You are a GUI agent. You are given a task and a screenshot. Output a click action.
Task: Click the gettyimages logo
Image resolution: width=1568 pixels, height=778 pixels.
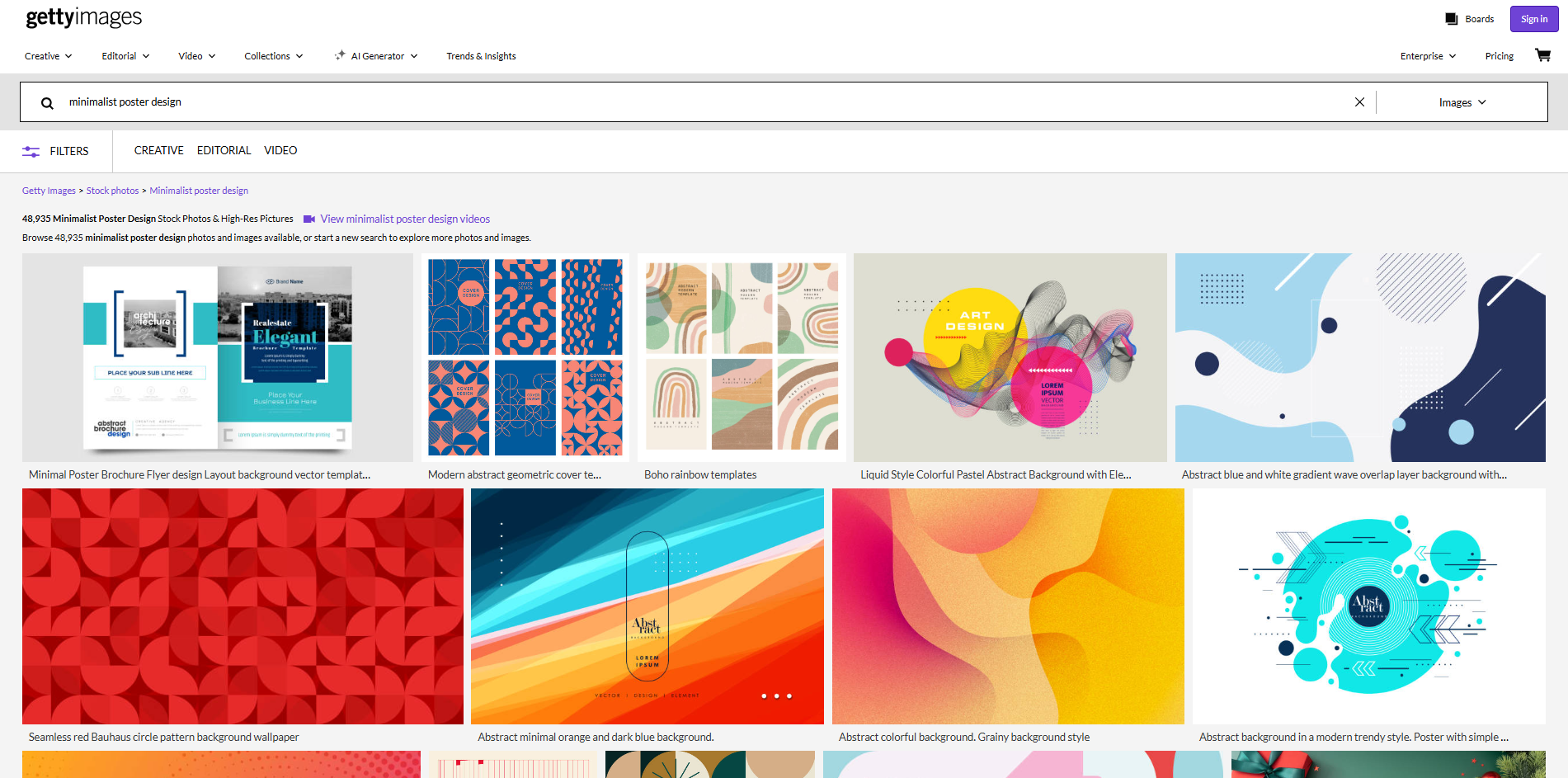82,17
